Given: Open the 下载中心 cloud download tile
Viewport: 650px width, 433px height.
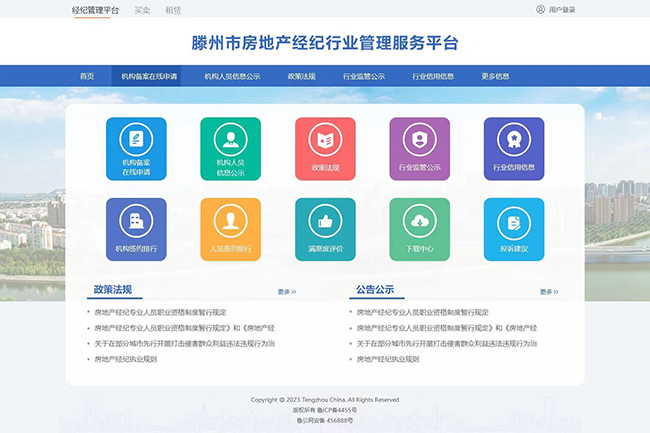Looking at the screenshot, I should (419, 229).
